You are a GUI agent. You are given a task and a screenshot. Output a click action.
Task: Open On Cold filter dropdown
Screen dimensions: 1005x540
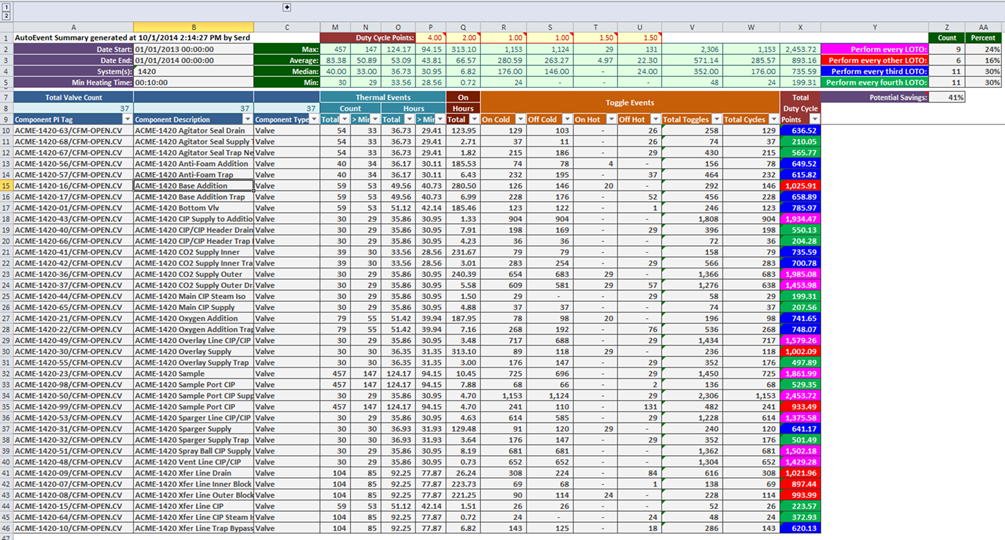(520, 119)
